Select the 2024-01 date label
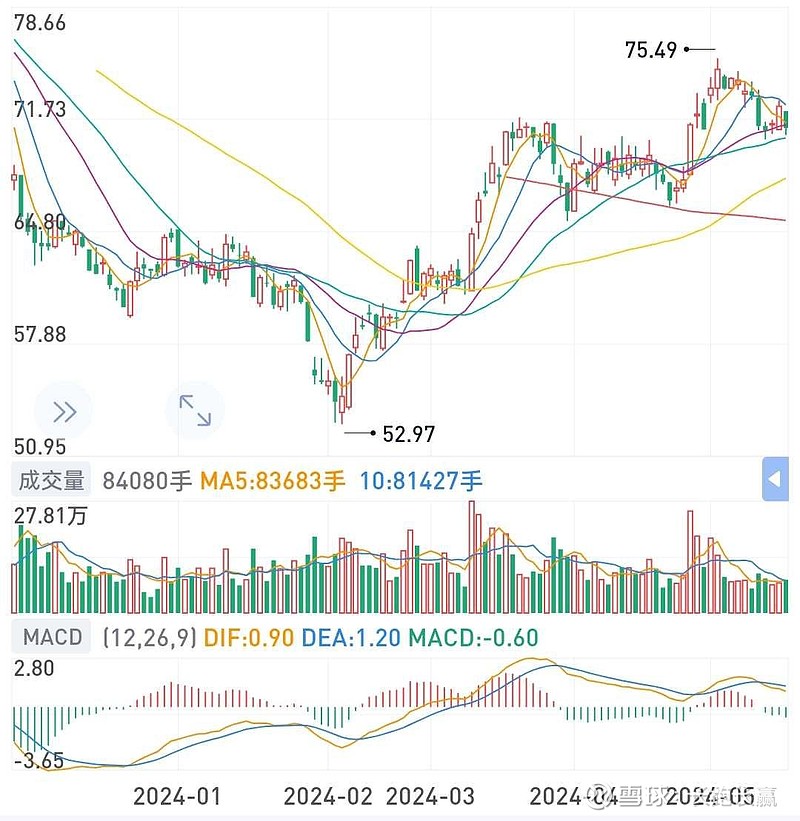800x821 pixels. 177,796
